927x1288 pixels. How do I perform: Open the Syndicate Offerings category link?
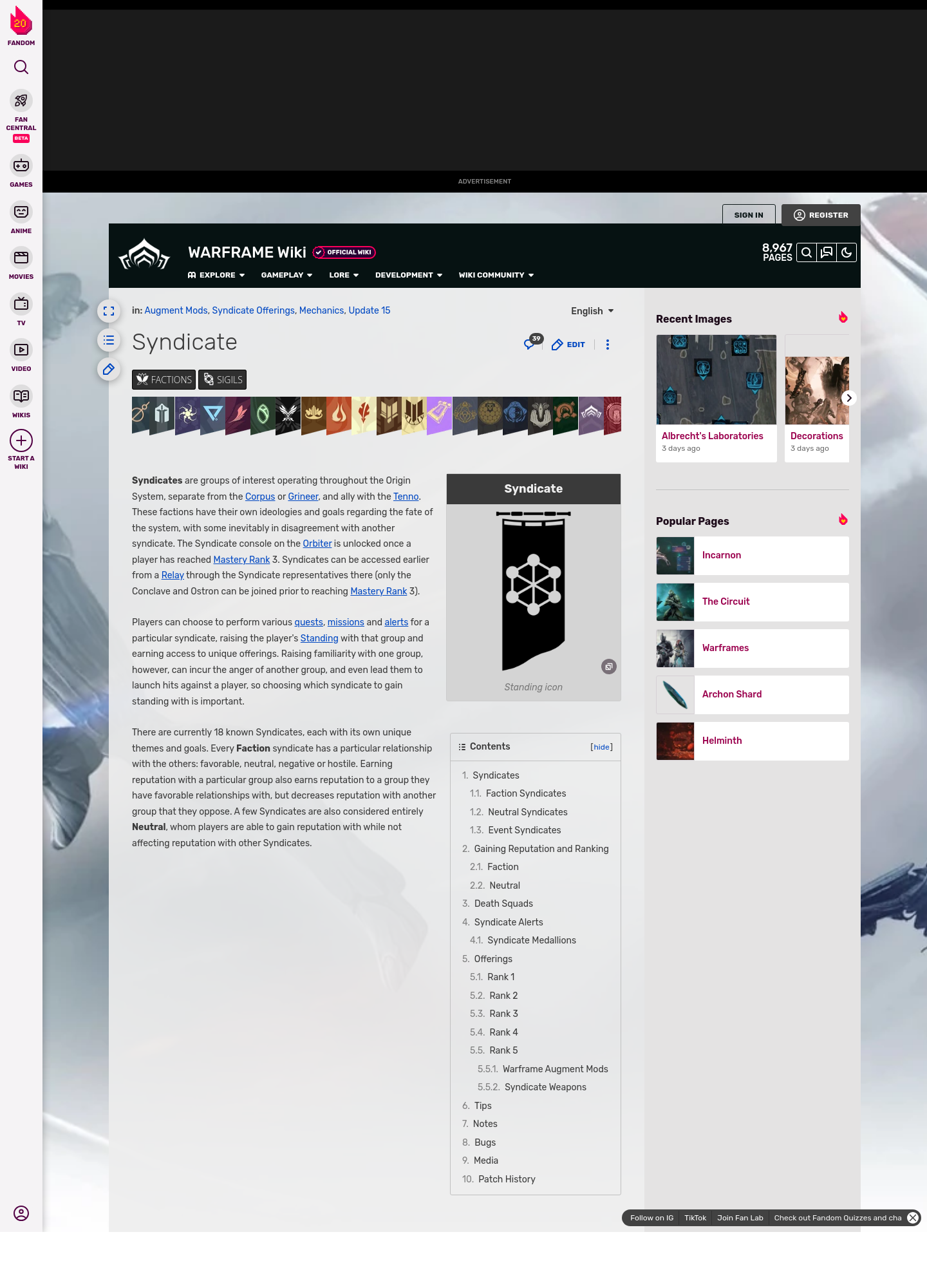(x=253, y=310)
